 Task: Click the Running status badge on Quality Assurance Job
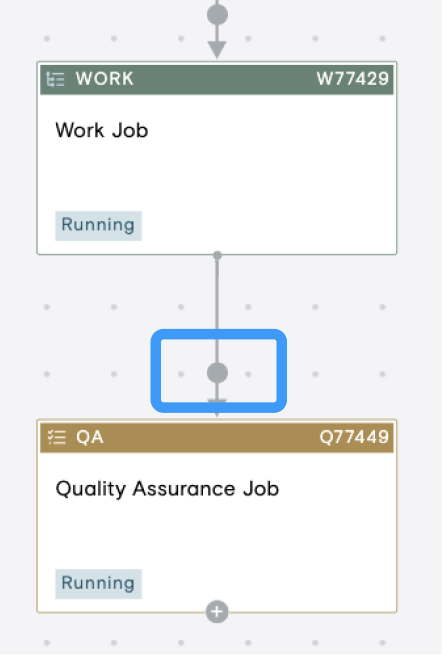[x=99, y=584]
